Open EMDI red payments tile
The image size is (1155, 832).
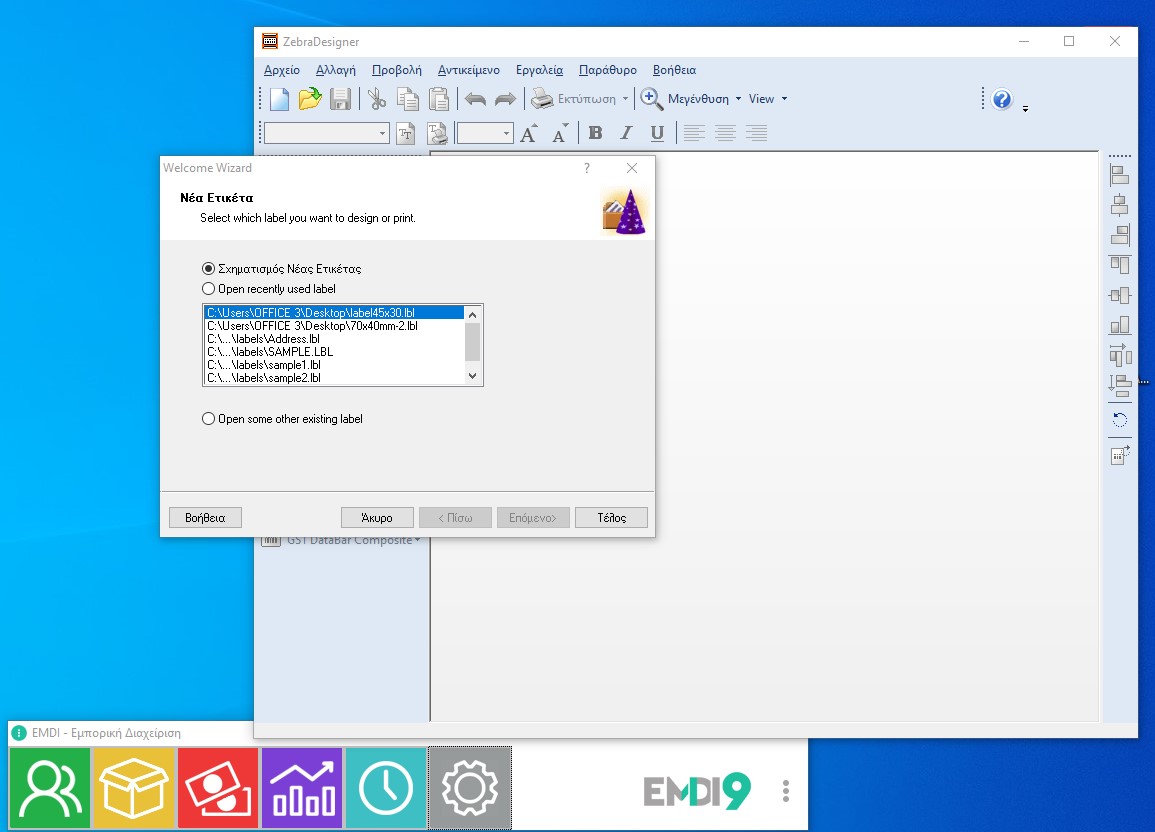pos(218,789)
